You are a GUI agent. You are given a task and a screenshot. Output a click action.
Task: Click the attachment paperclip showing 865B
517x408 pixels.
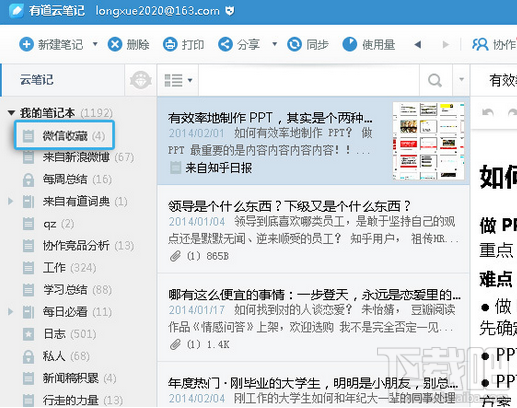tap(175, 256)
